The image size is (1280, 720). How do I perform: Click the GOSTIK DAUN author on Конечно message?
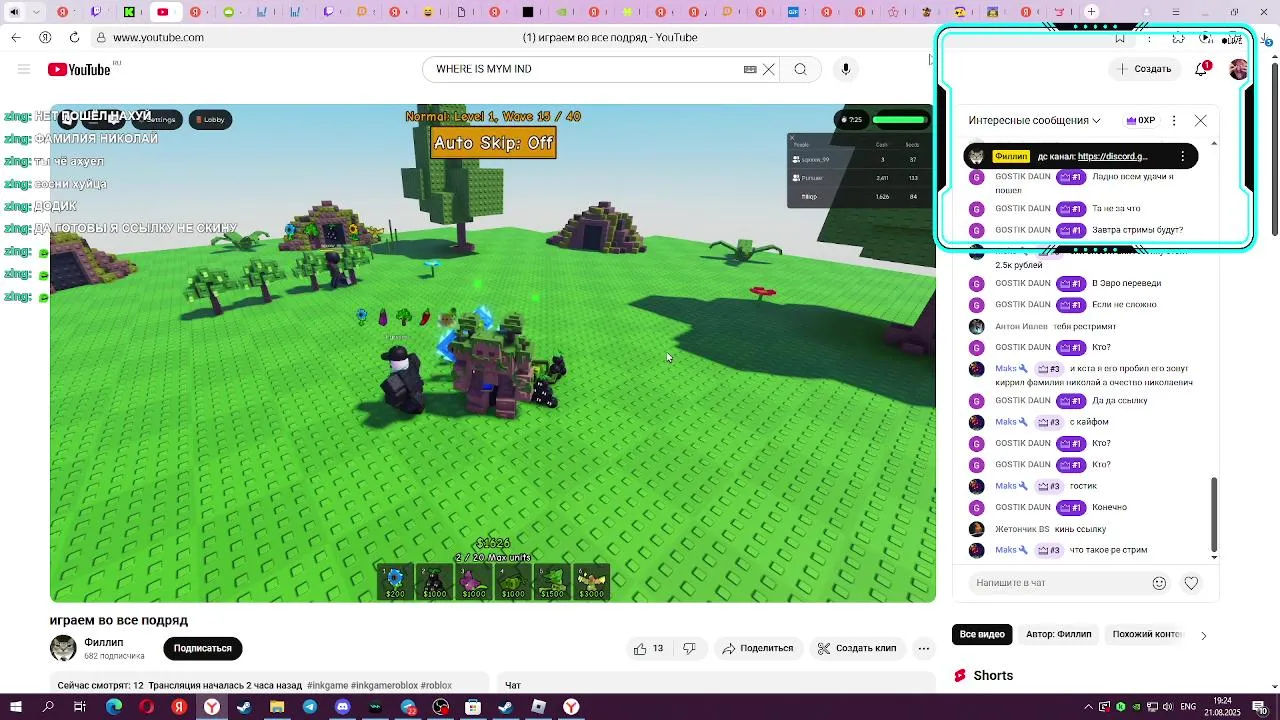click(x=1022, y=507)
